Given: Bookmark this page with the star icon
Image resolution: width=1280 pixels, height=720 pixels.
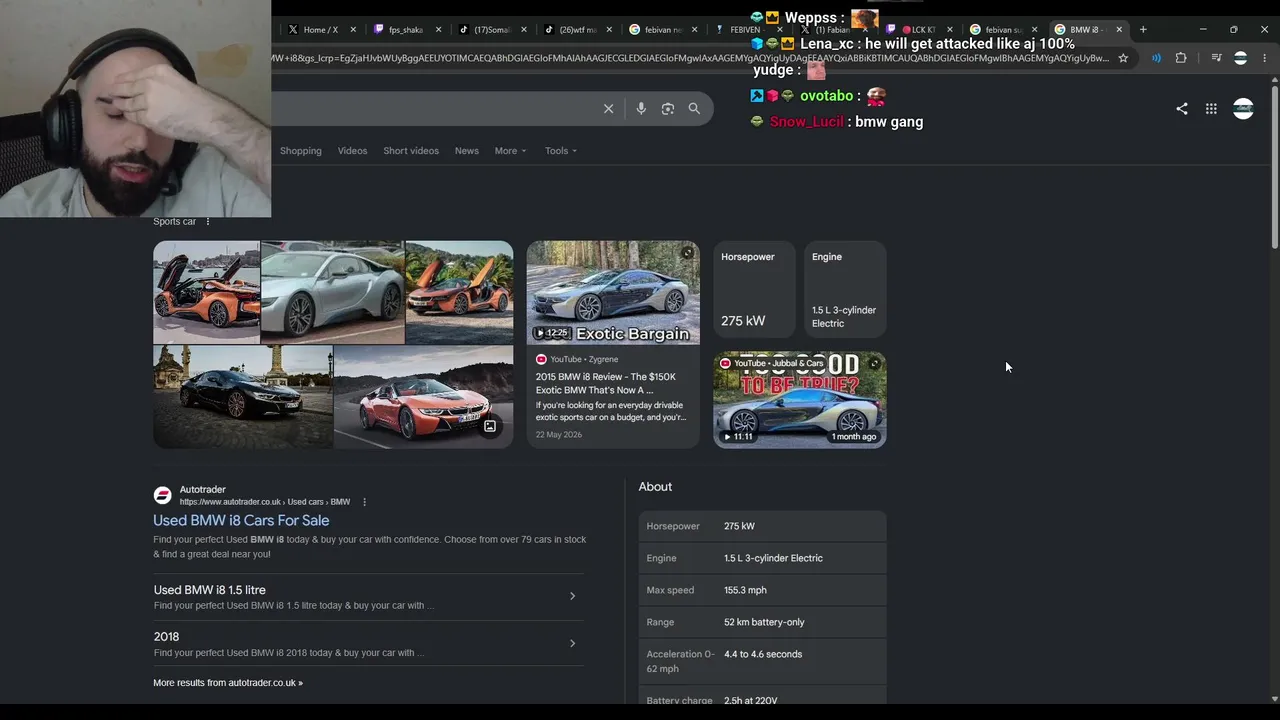Looking at the screenshot, I should coord(1123,58).
